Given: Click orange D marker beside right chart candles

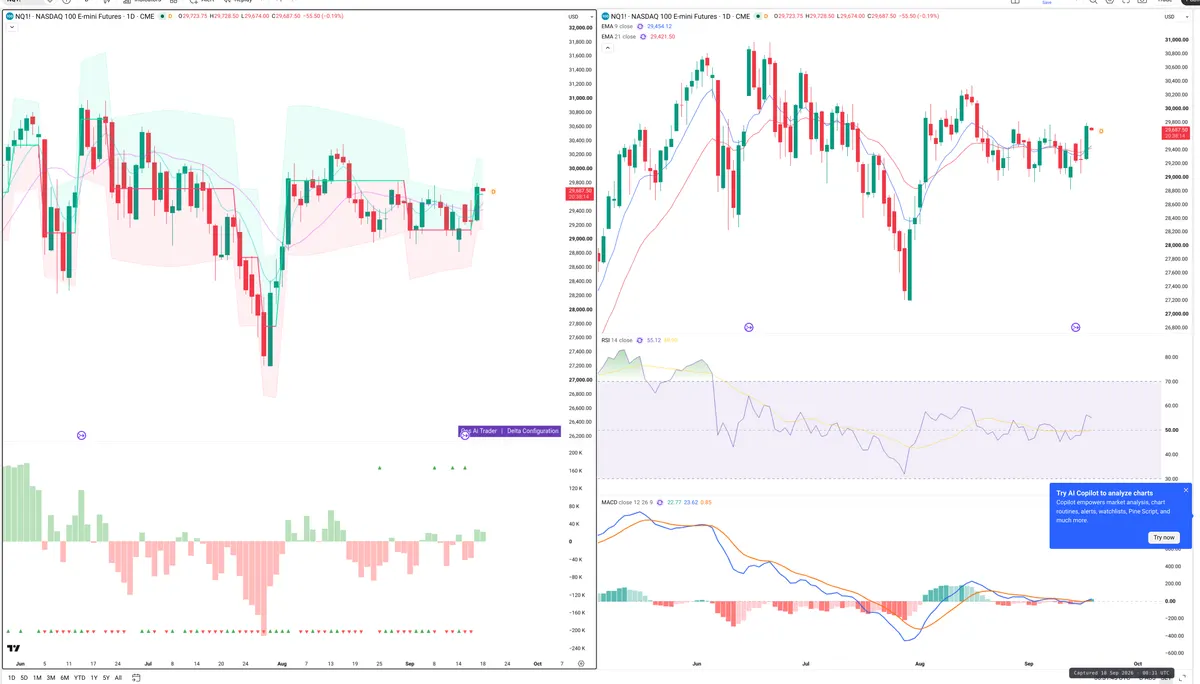Looking at the screenshot, I should pyautogui.click(x=1101, y=131).
